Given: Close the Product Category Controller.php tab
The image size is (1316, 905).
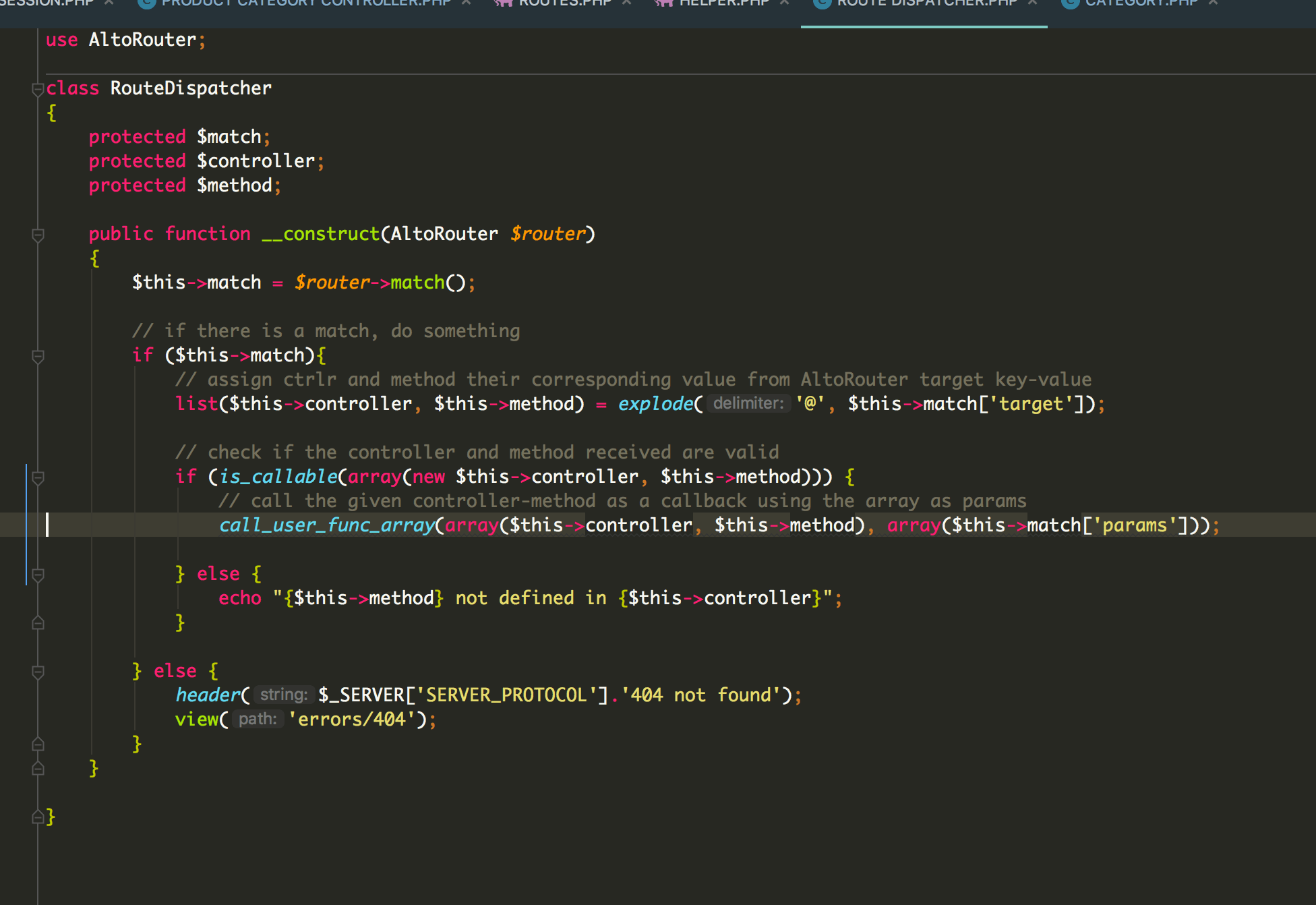Looking at the screenshot, I should (x=466, y=3).
